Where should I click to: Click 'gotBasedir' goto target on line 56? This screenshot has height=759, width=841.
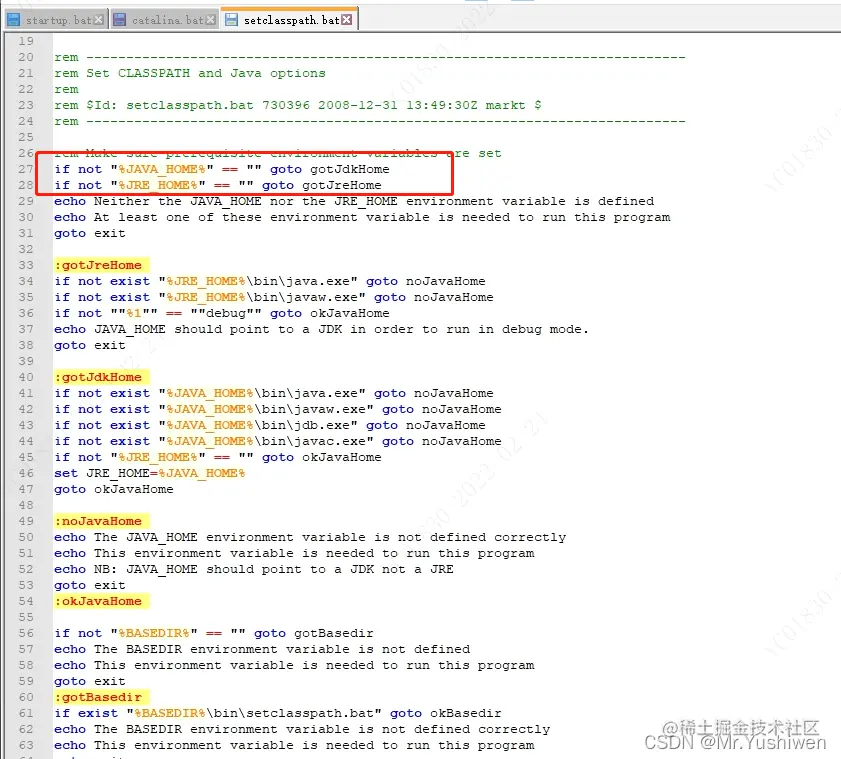[x=334, y=633]
